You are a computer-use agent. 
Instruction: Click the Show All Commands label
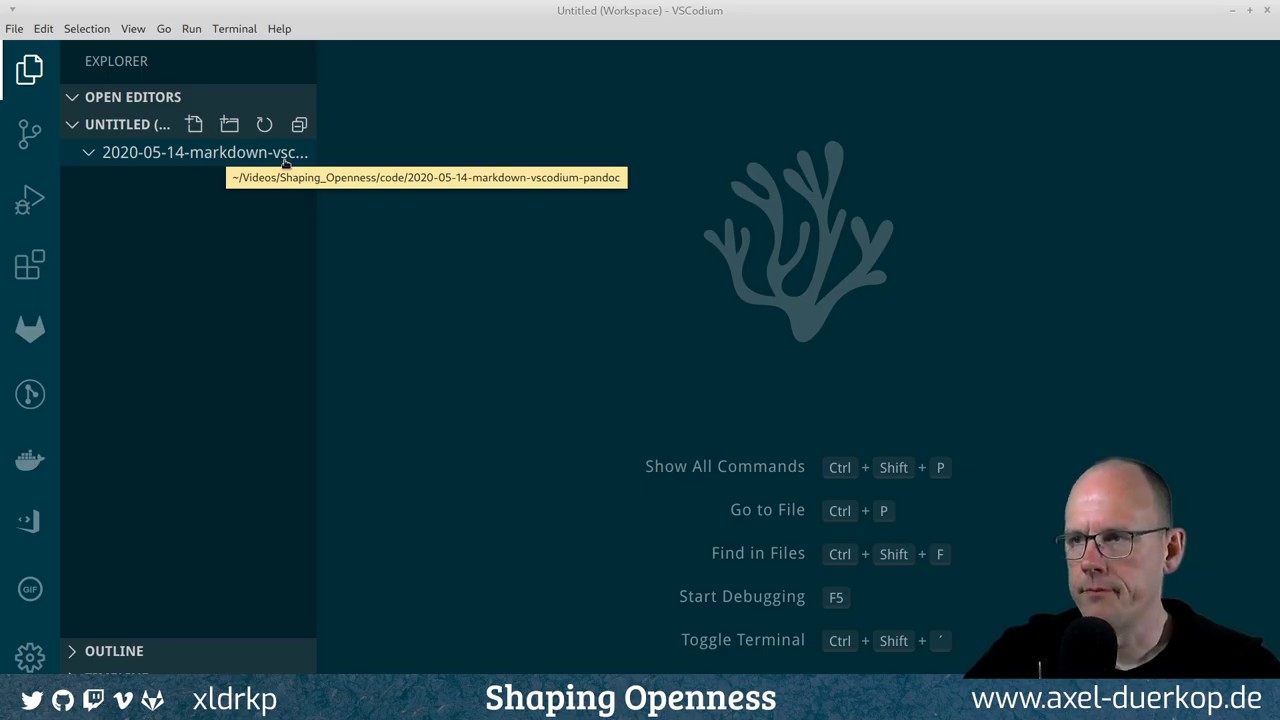(x=725, y=467)
